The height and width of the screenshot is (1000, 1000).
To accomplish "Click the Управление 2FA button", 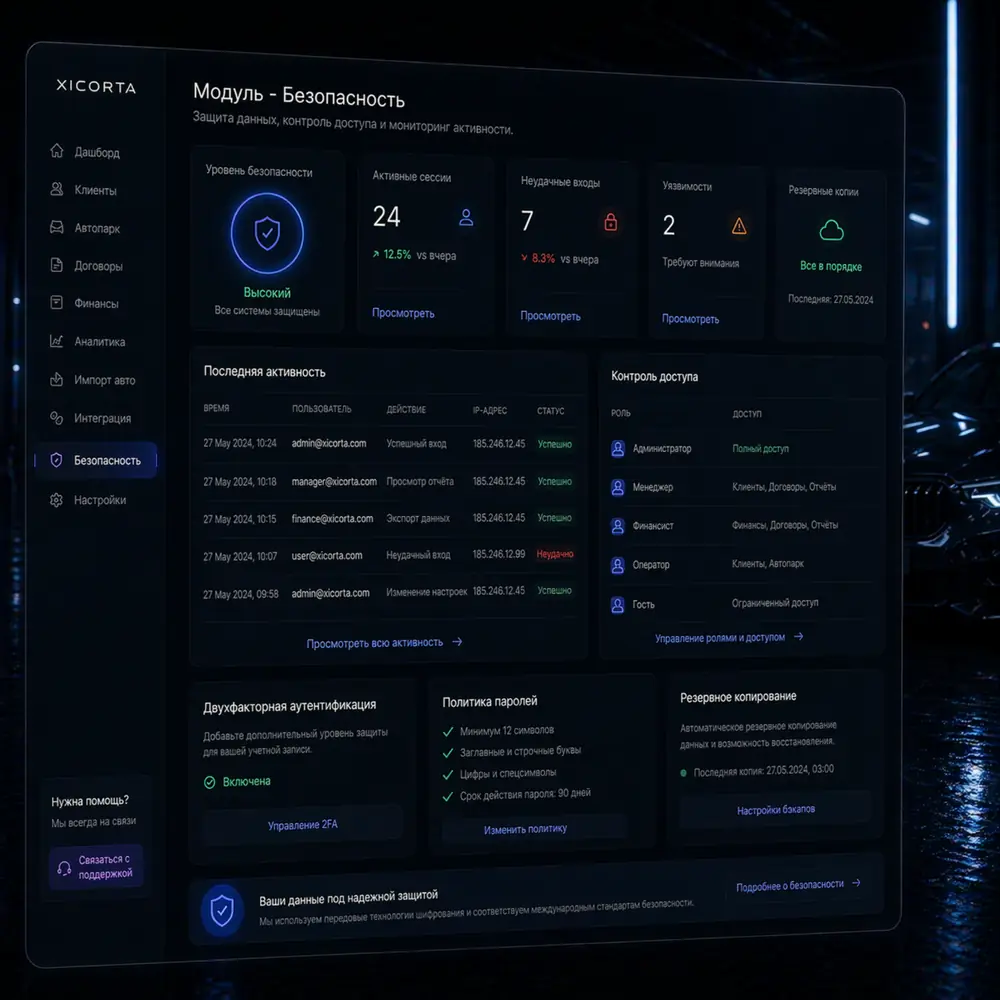I will tap(303, 825).
